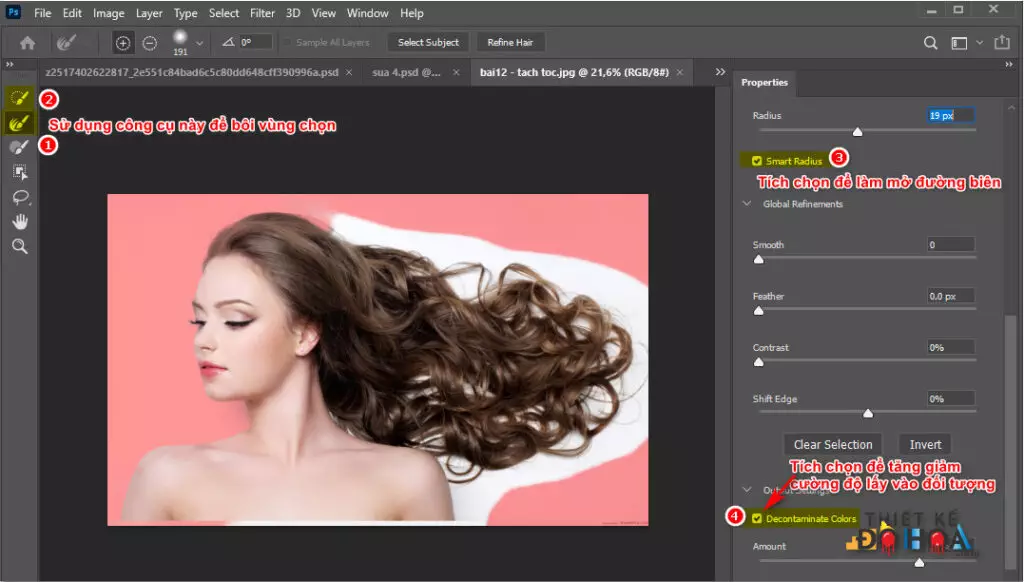Viewport: 1024px width, 582px height.
Task: Activate the Brush tool in the toolbar
Action: [20, 146]
